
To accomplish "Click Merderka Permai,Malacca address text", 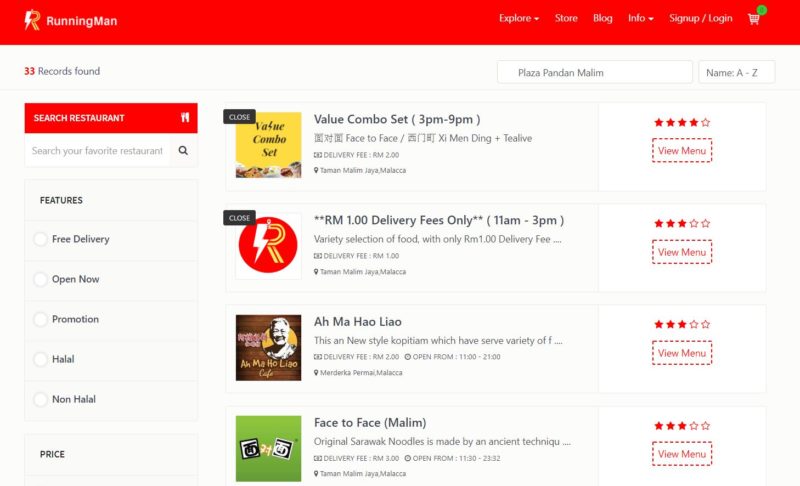I will tap(361, 373).
